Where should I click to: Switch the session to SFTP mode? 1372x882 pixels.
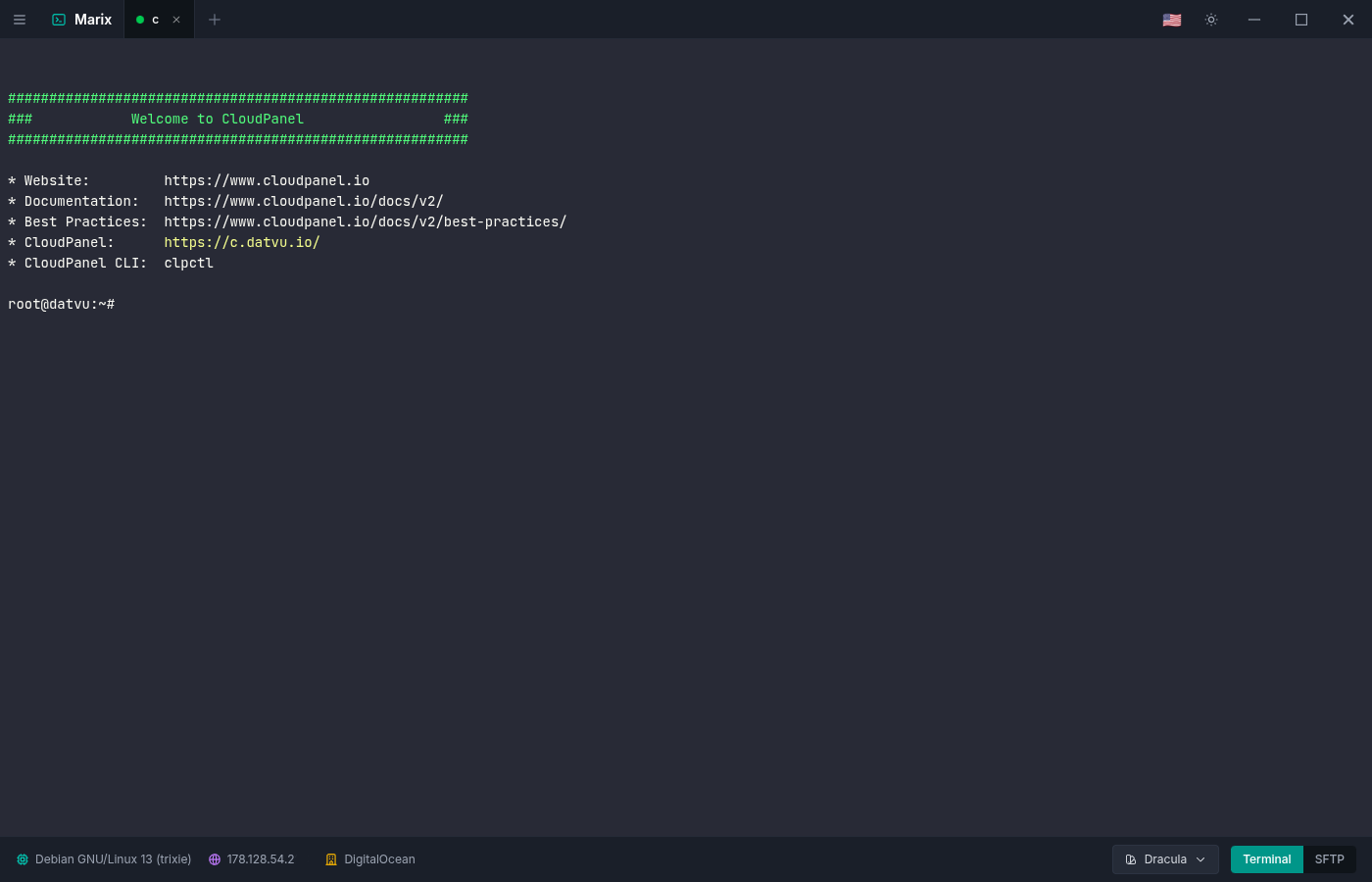point(1329,858)
